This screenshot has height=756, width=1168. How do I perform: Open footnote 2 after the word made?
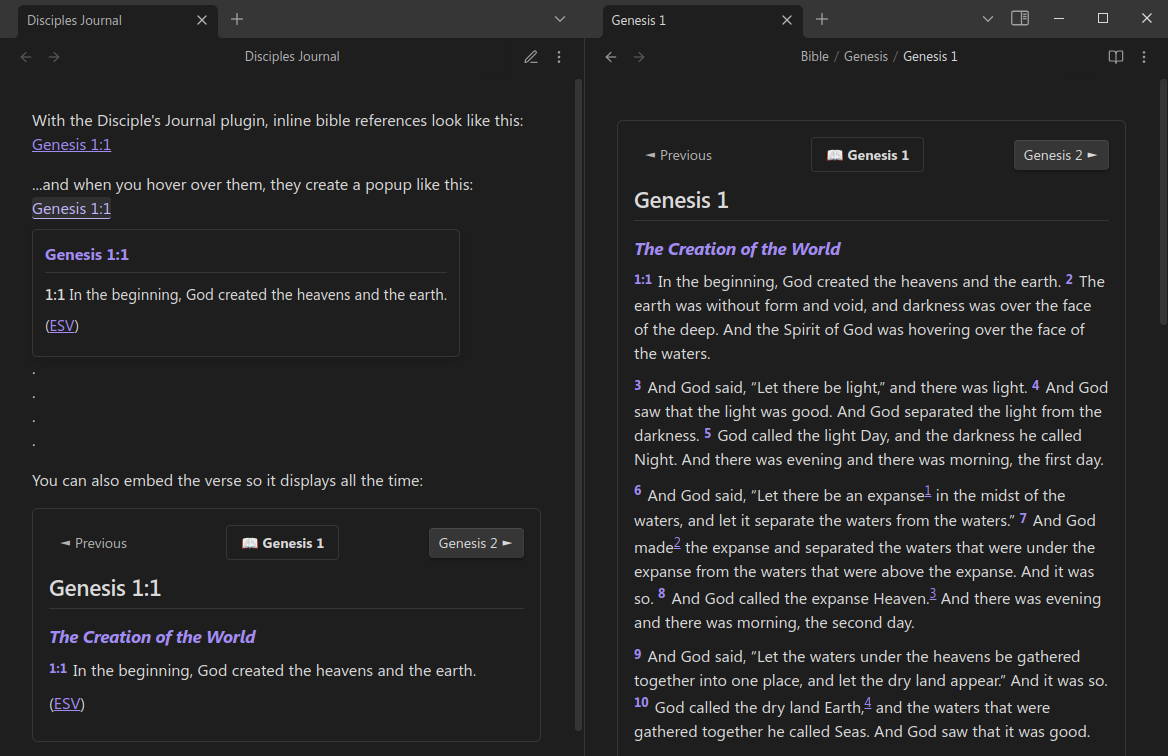pos(677,544)
